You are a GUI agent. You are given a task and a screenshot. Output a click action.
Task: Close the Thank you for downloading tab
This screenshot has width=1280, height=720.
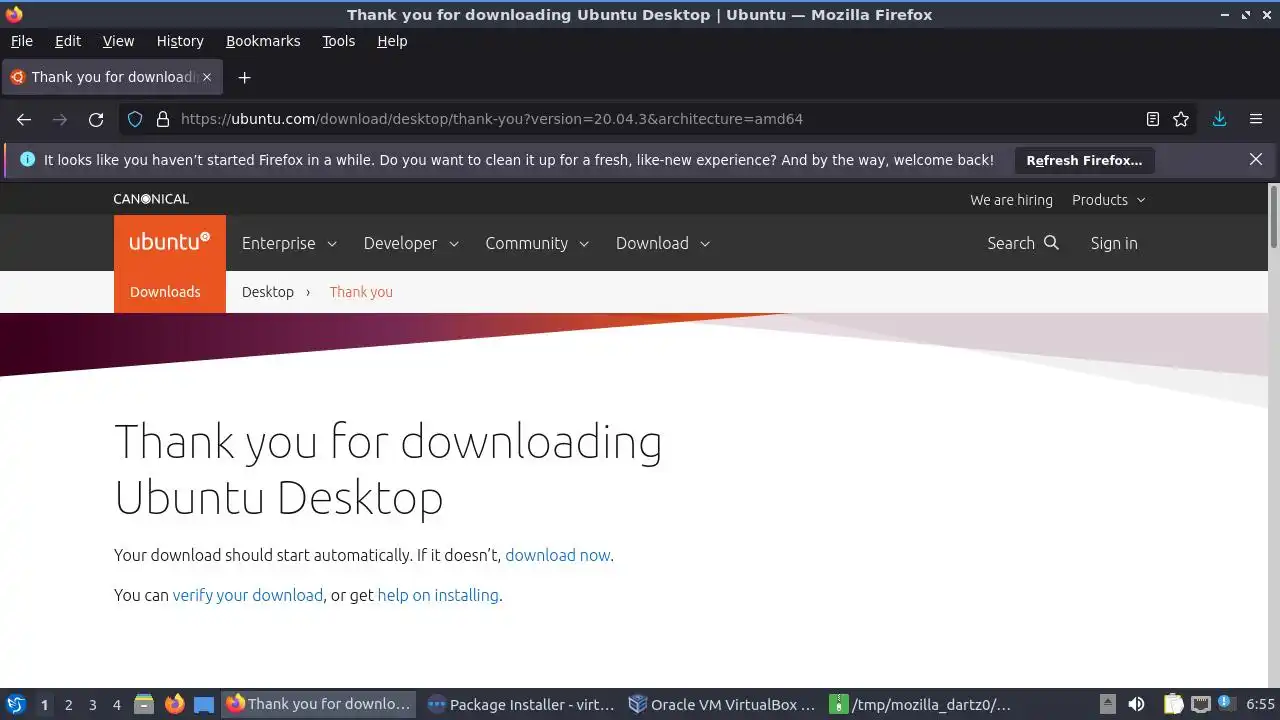point(207,77)
